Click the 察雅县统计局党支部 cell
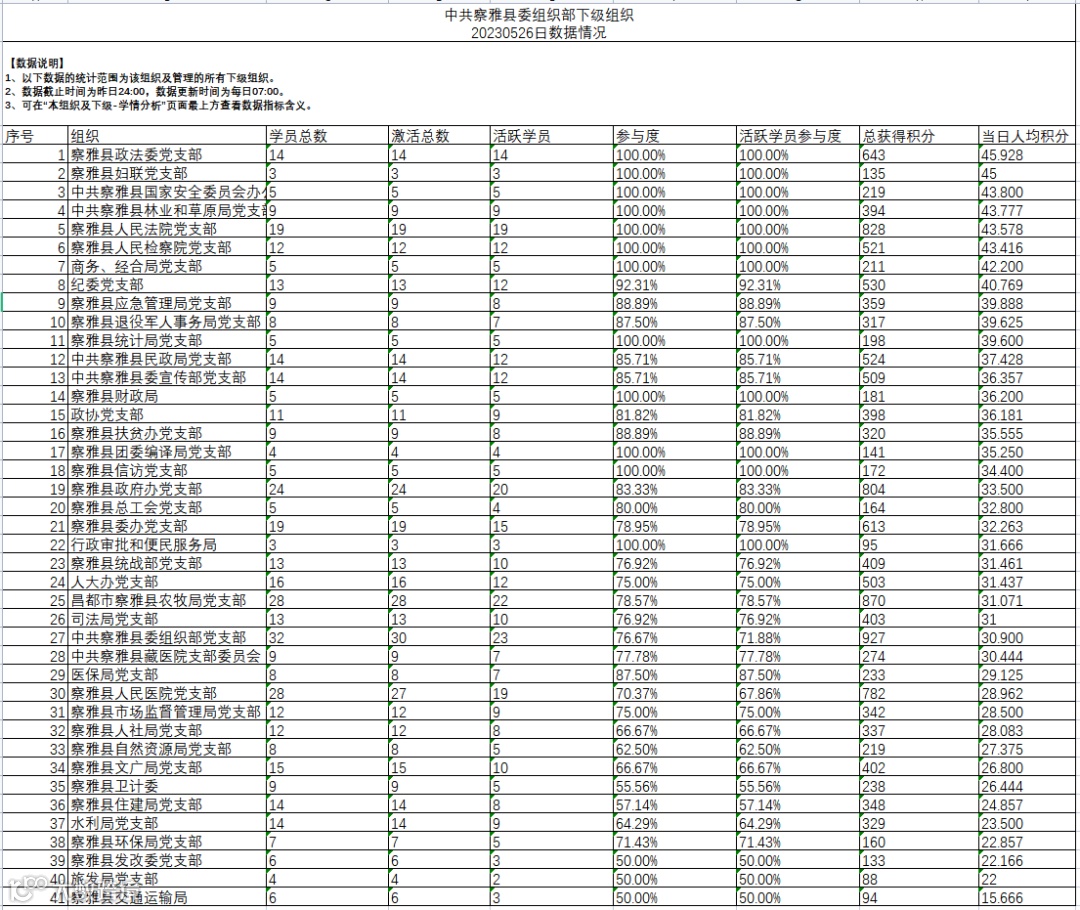1080x910 pixels. point(167,340)
